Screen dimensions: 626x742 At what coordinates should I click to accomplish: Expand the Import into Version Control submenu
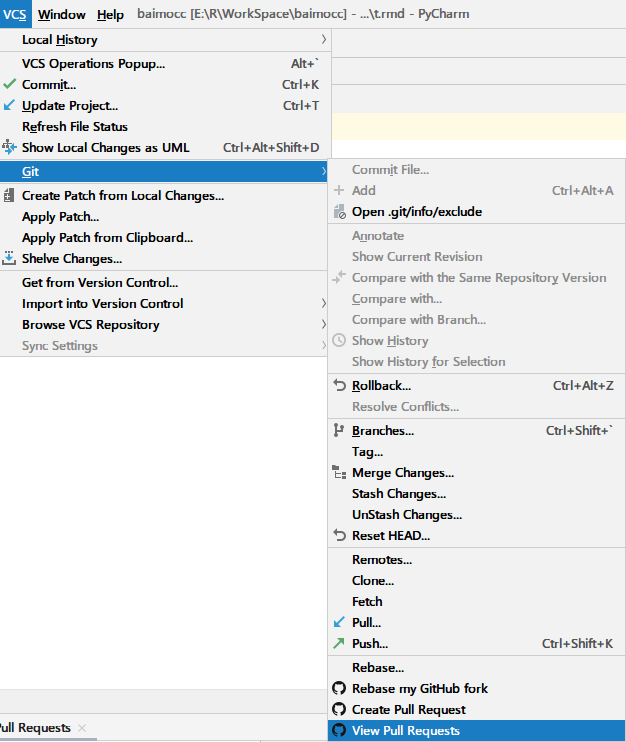tap(324, 303)
